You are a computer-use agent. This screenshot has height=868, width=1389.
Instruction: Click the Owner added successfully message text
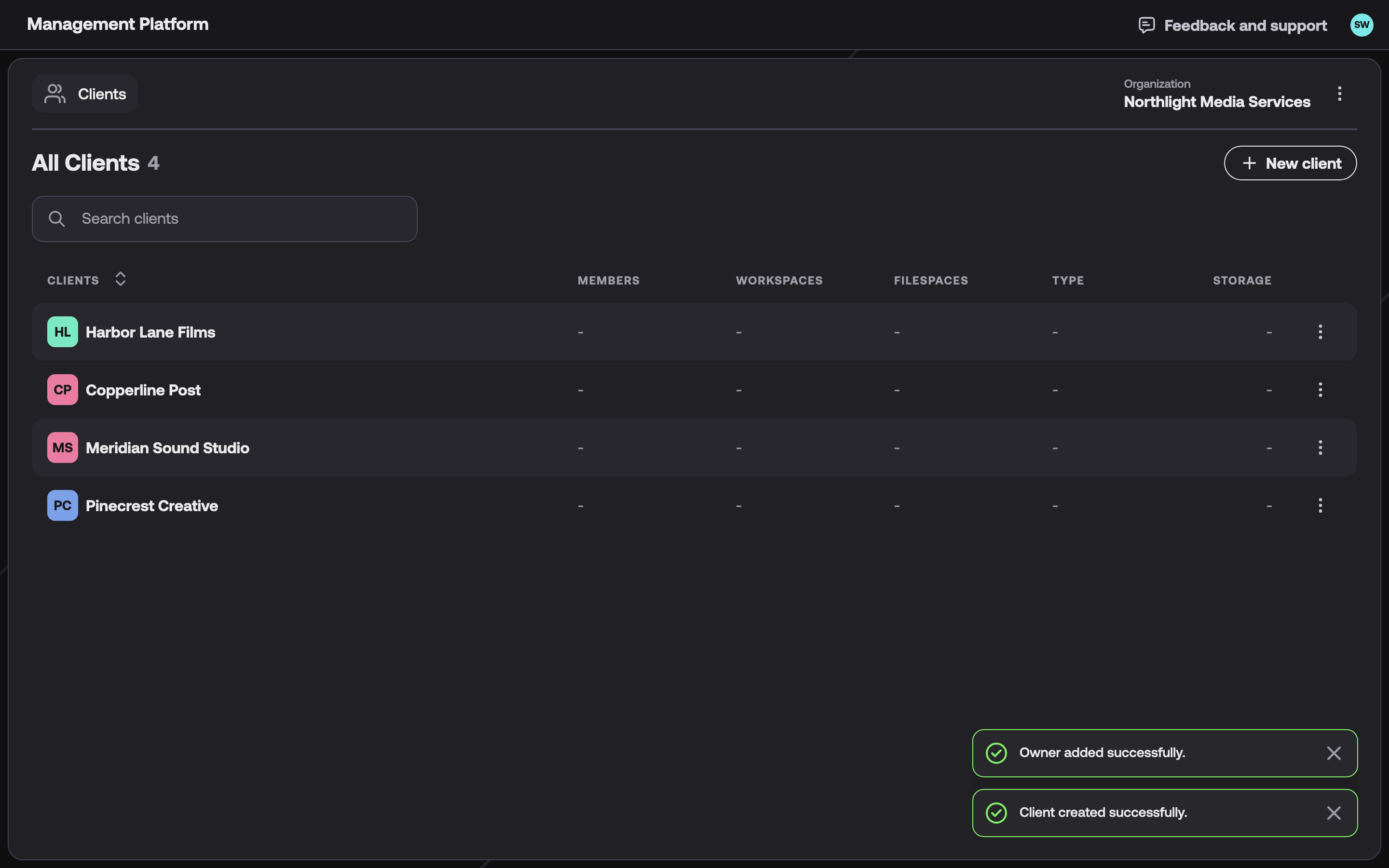1102,753
